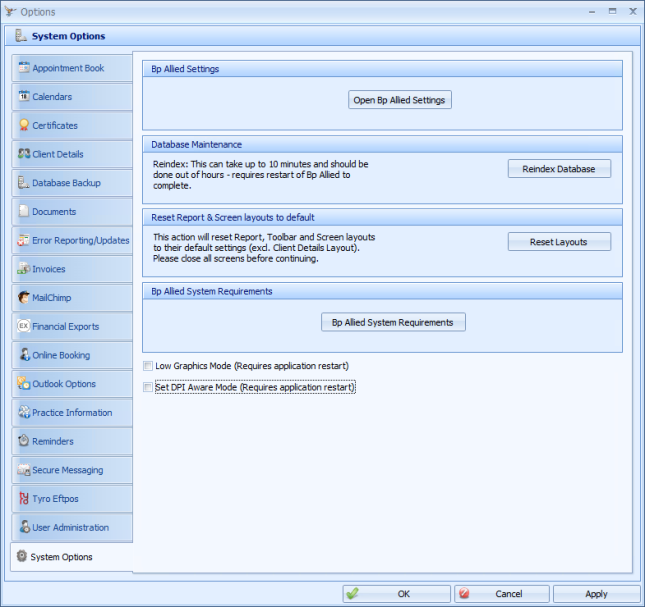Open the Calendars tab label

tap(52, 97)
